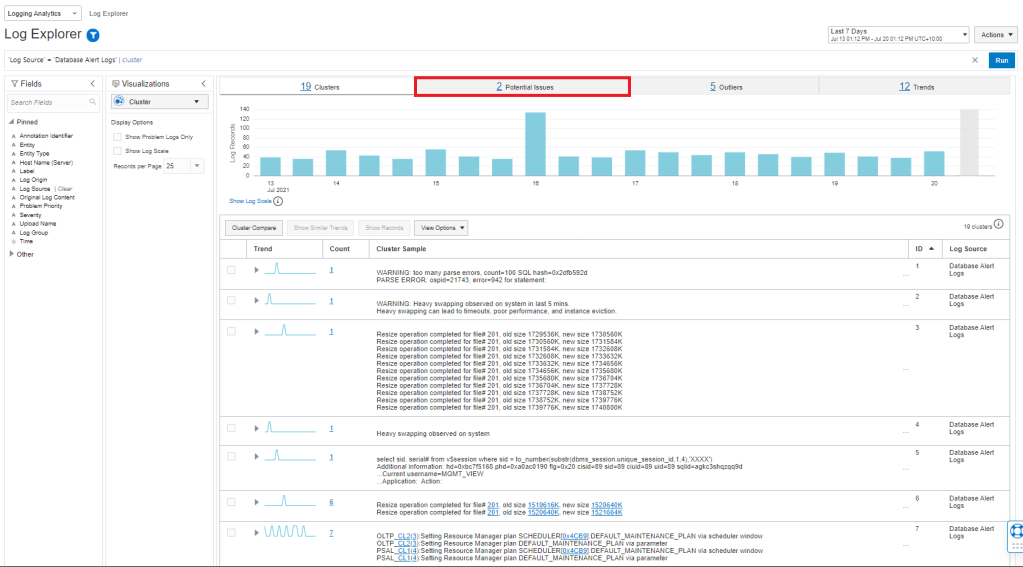Click the blue filter icon beside Log Explorer
The width and height of the screenshot is (1023, 567).
pos(93,36)
